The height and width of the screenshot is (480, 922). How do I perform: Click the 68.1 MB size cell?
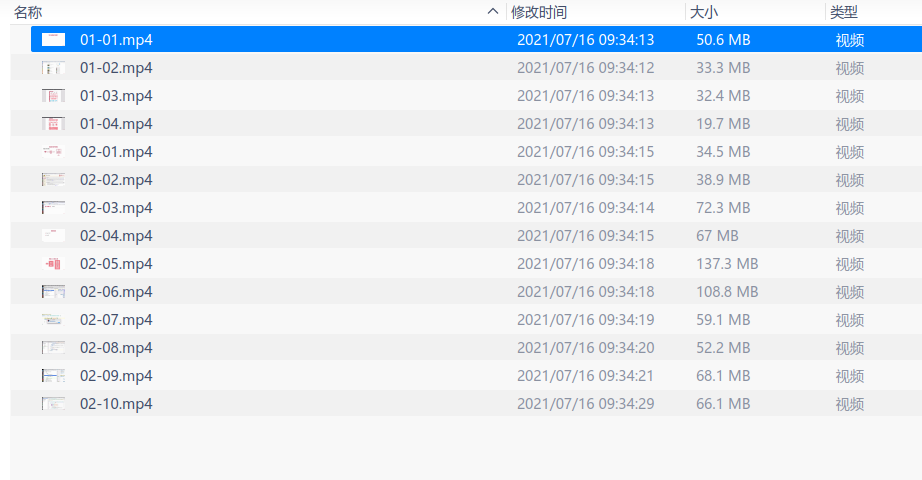click(x=723, y=376)
